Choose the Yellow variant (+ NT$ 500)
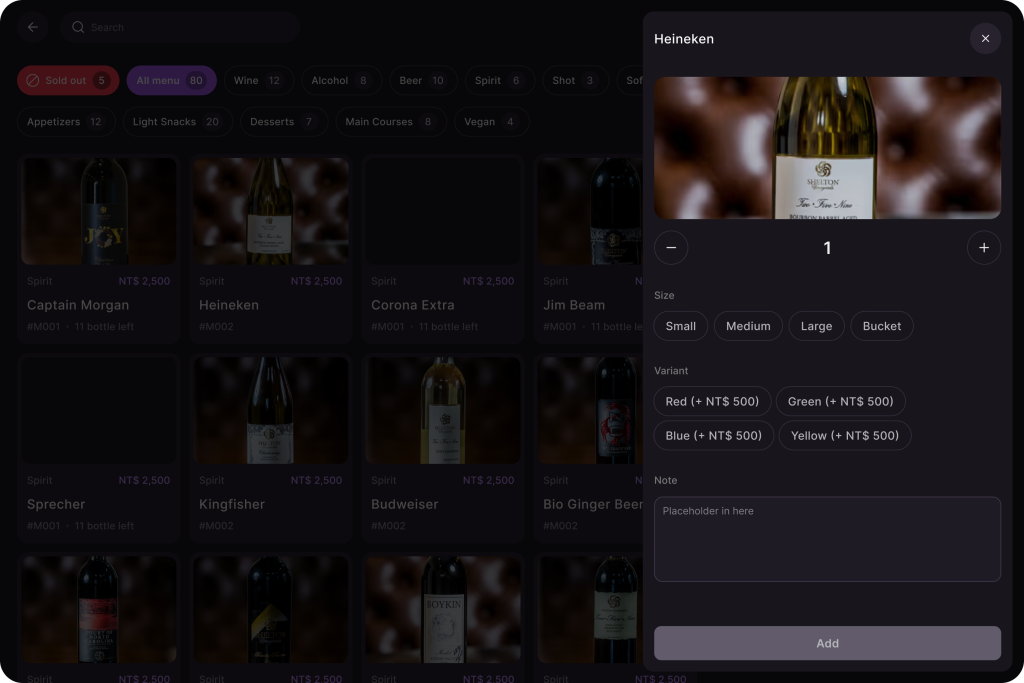 click(845, 436)
